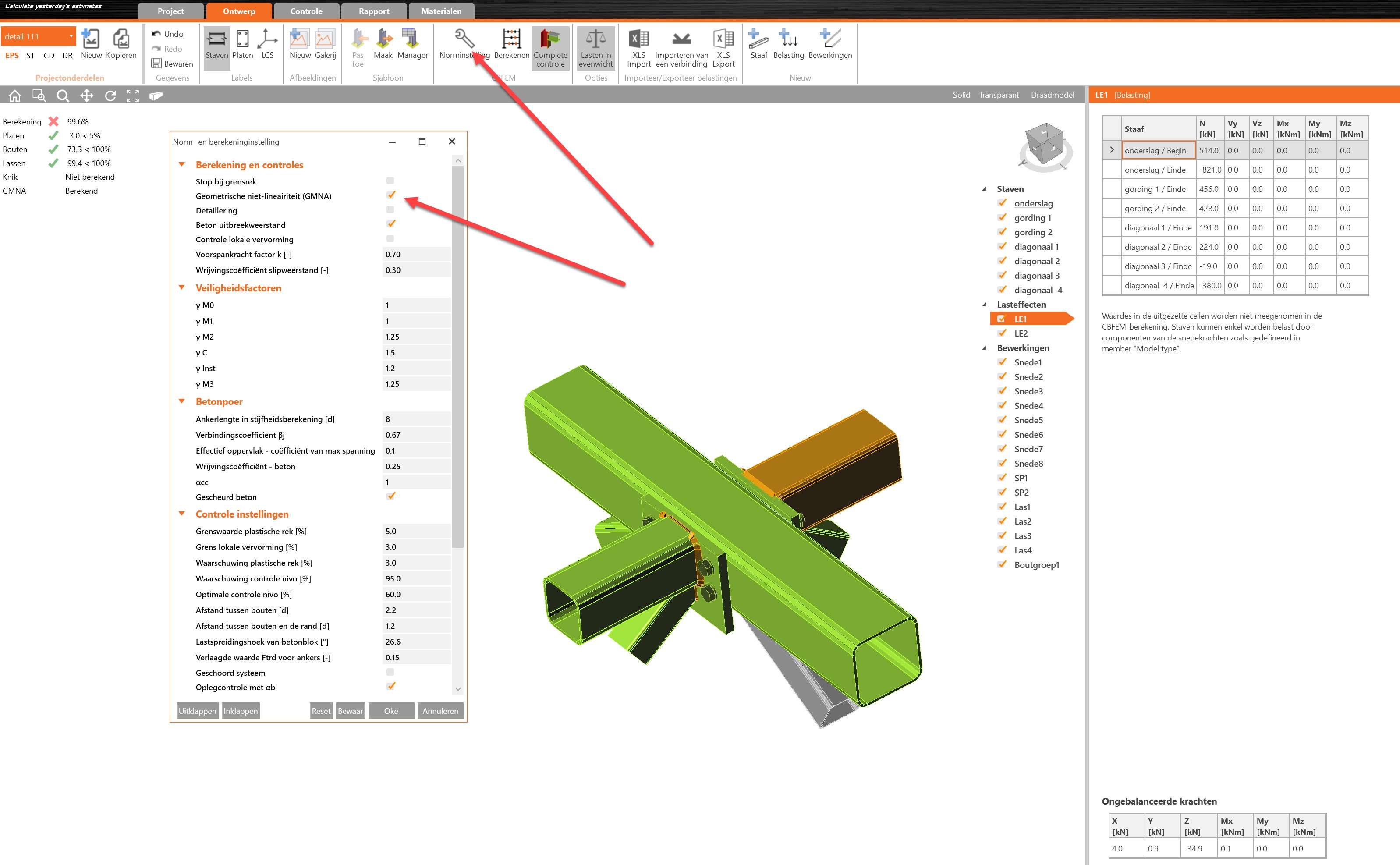Image resolution: width=1400 pixels, height=865 pixels.
Task: Click the Uitklappen button
Action: [x=197, y=711]
